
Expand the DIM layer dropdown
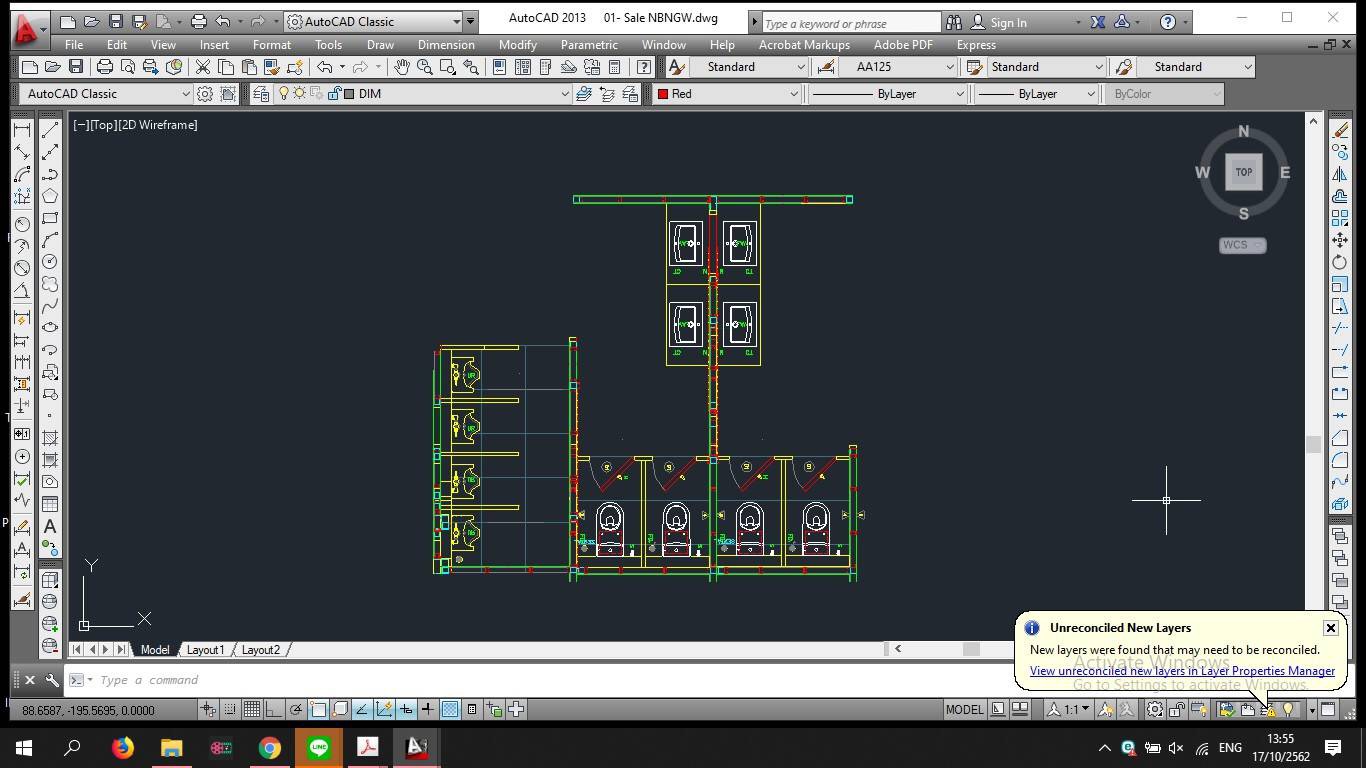tap(564, 94)
